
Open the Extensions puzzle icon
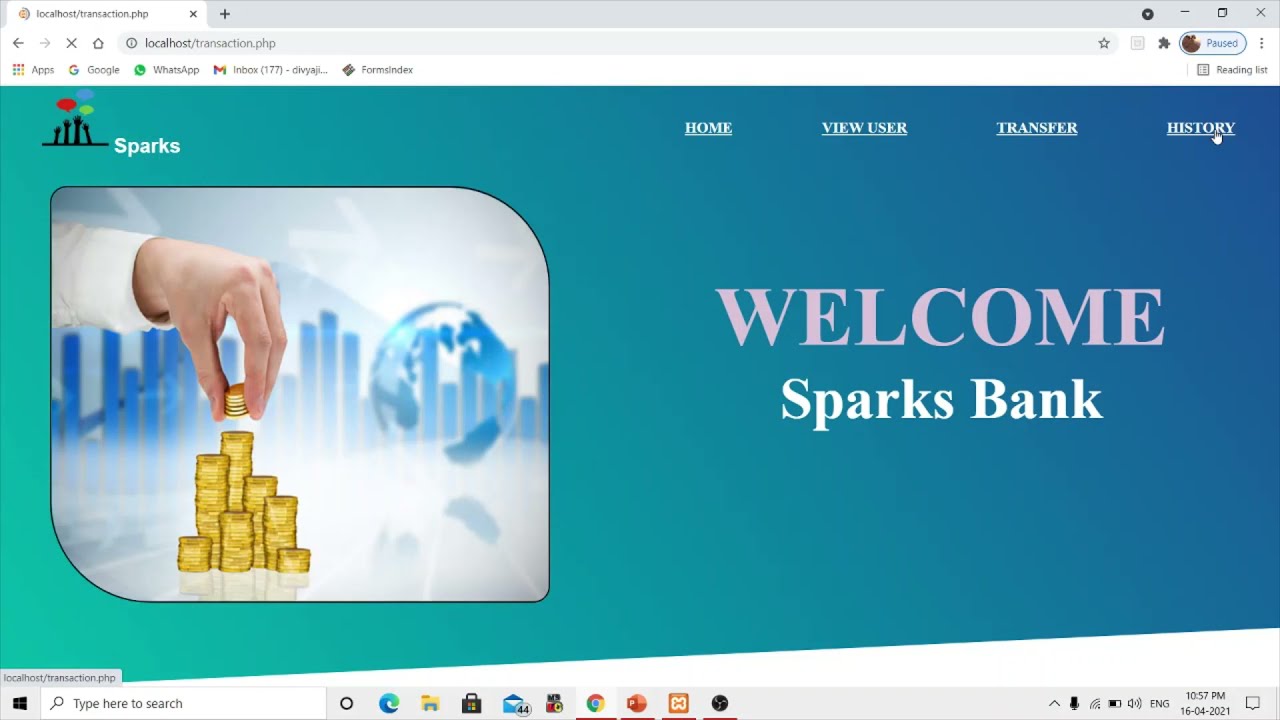tap(1164, 43)
